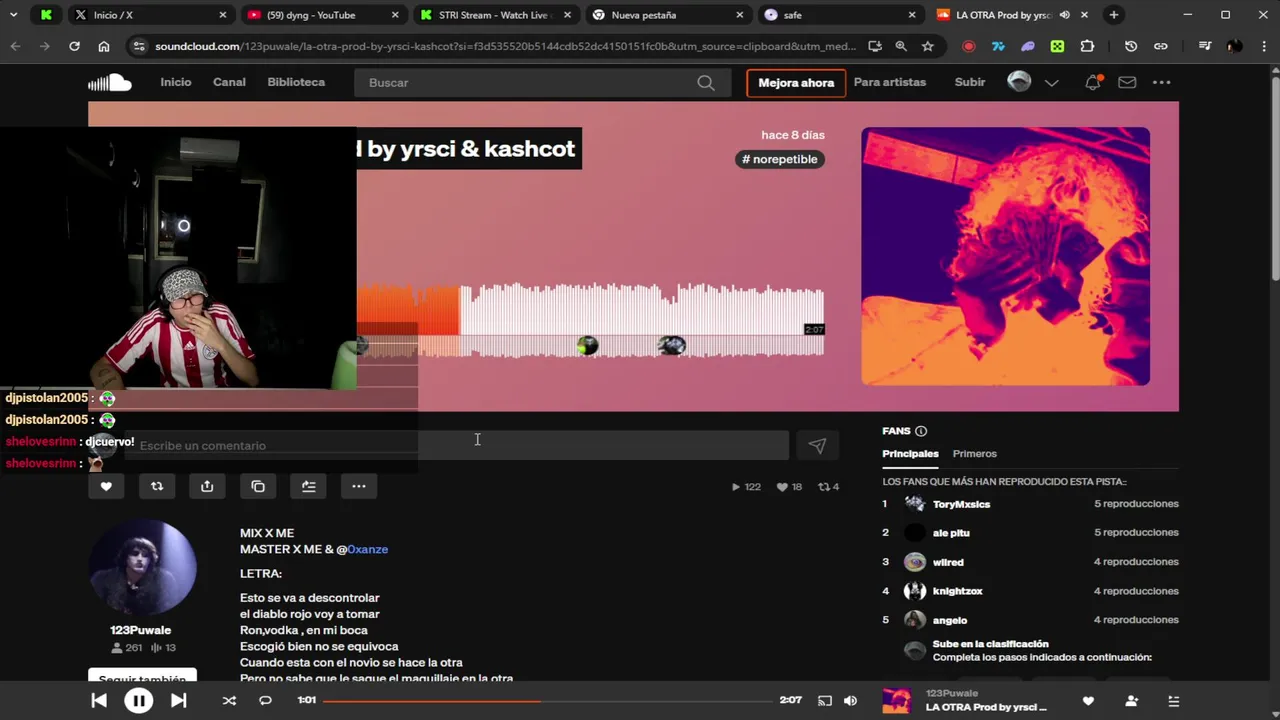Select the Primeros fans tab
This screenshot has width=1280, height=720.
click(974, 454)
